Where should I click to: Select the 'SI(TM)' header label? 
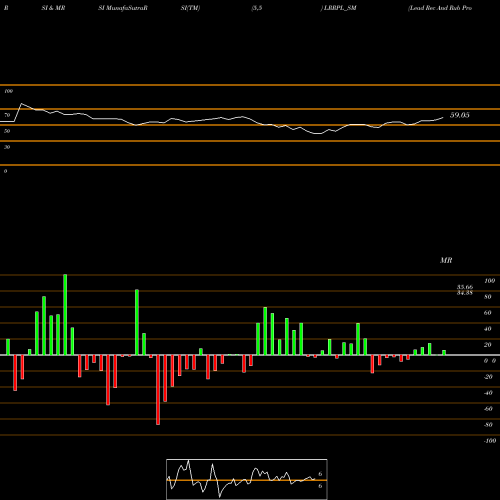(x=190, y=8)
